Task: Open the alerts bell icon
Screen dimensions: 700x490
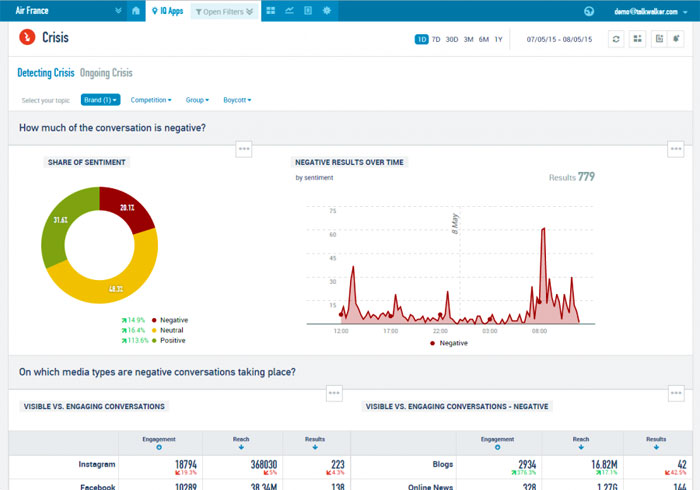Action: click(x=676, y=39)
